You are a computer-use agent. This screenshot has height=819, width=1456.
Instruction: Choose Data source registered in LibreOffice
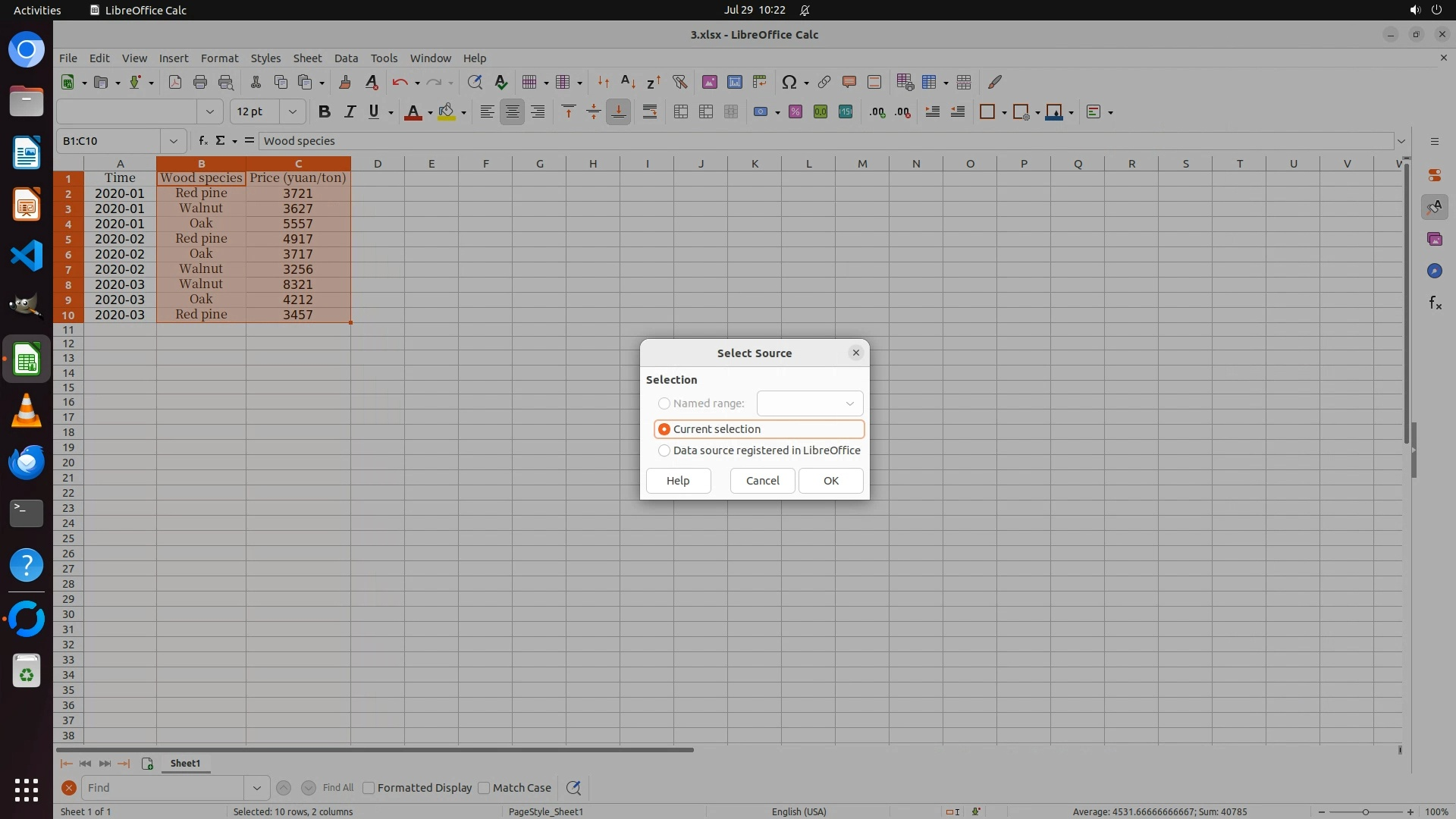point(664,450)
